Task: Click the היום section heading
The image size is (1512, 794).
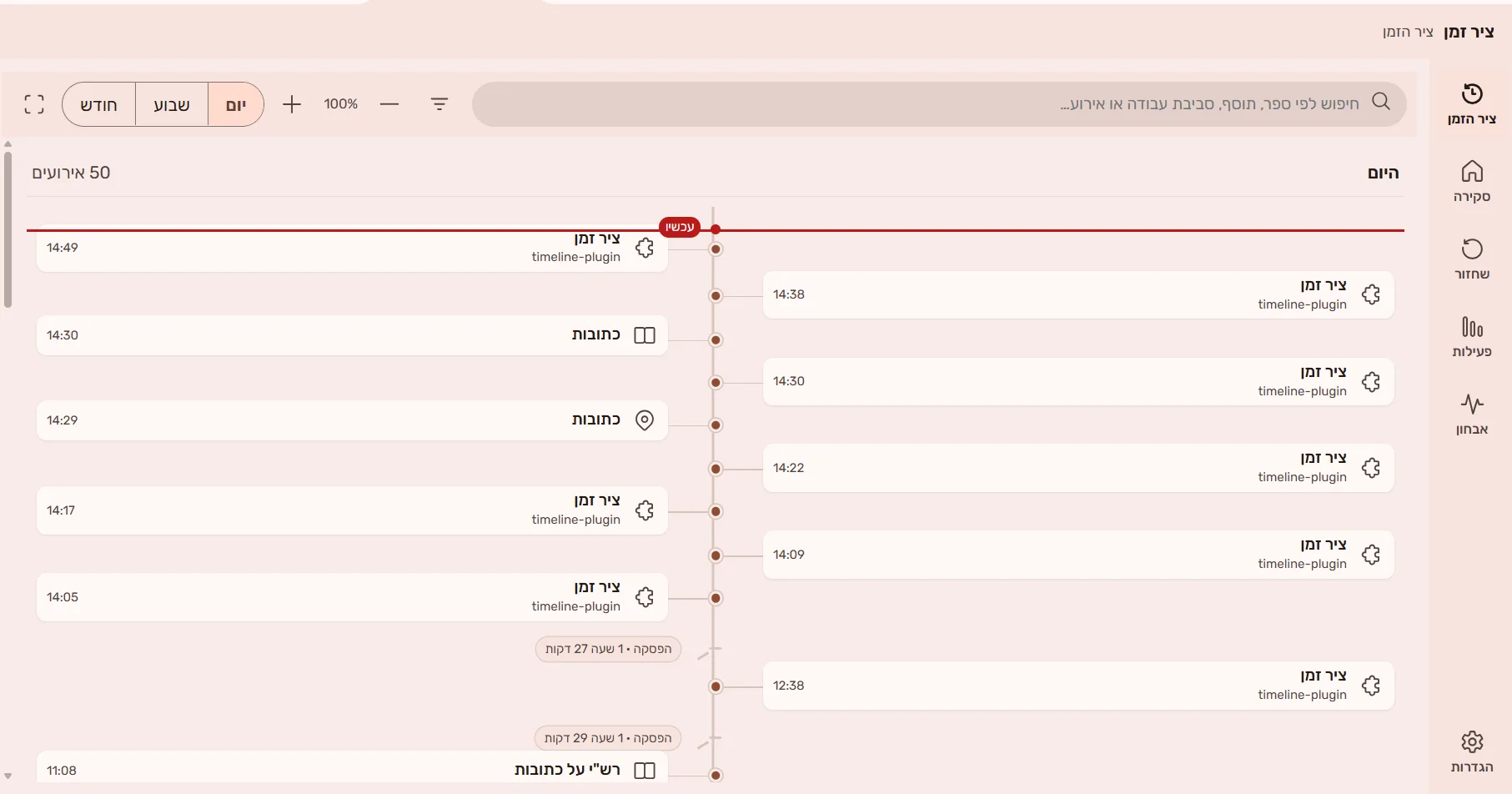Action: click(1383, 173)
